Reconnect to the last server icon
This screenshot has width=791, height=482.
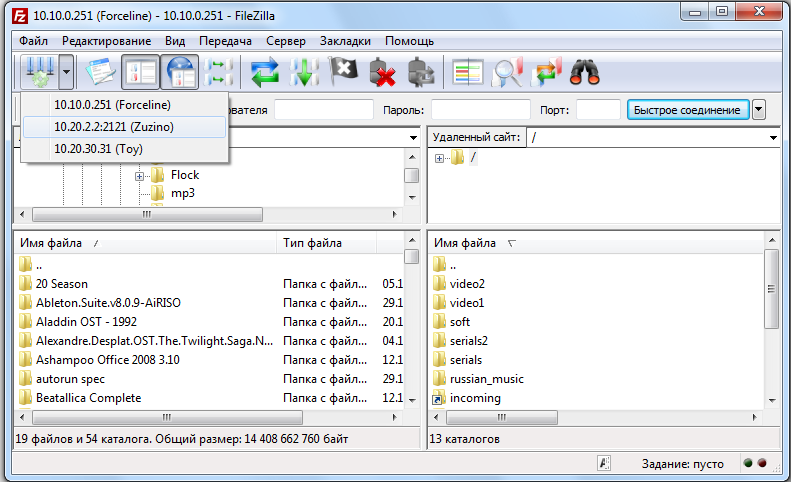(x=421, y=72)
